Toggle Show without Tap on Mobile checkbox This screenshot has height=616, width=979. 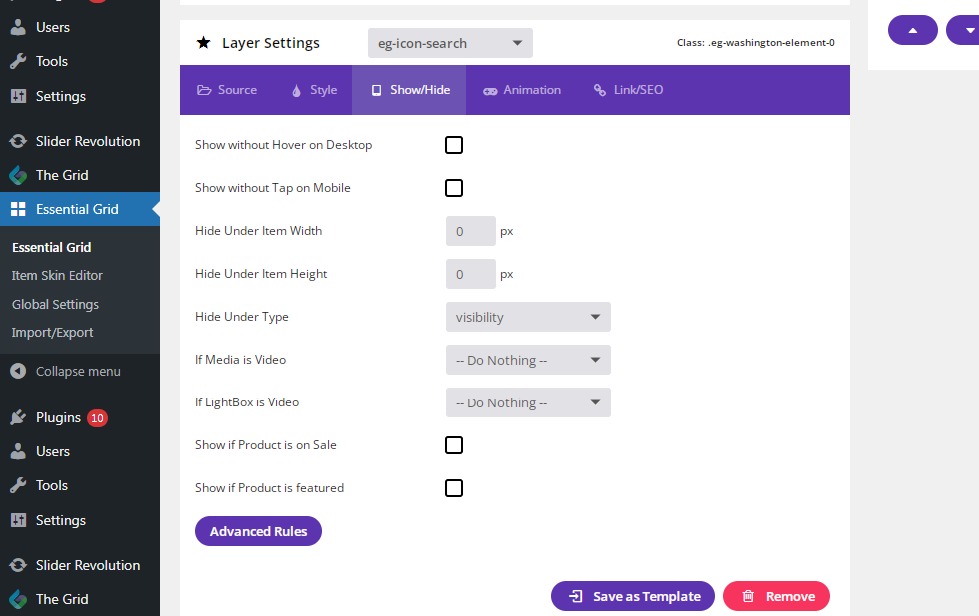(x=454, y=188)
